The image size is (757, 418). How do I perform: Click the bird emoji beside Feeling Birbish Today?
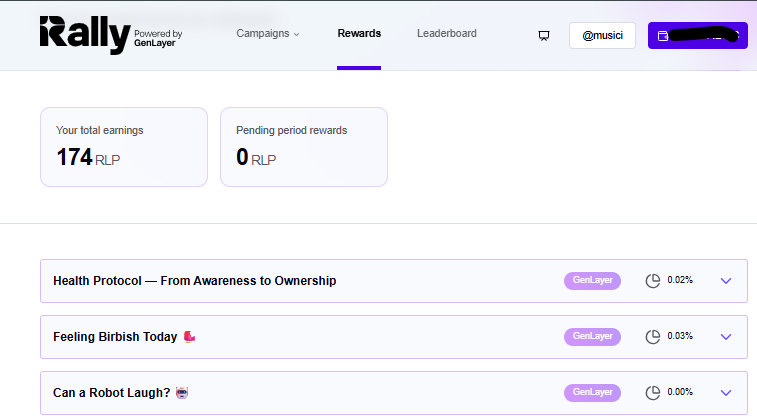[189, 336]
